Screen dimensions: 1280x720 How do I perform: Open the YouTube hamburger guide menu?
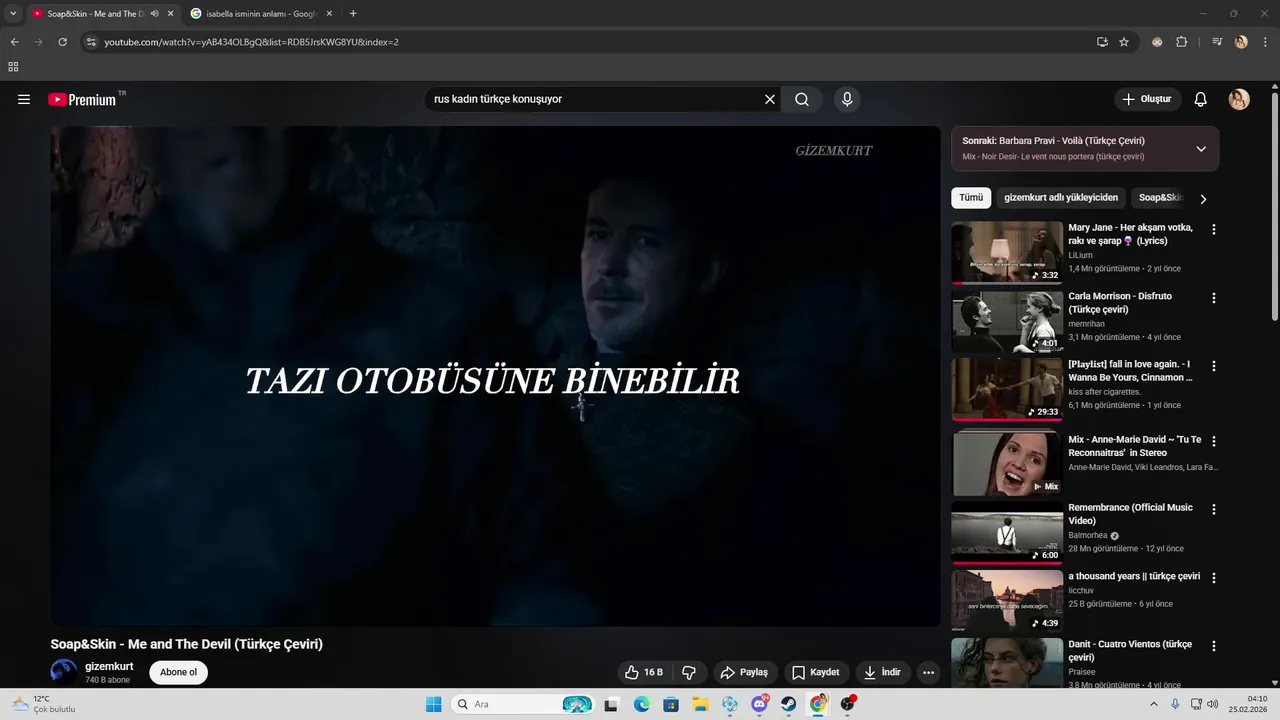24,99
